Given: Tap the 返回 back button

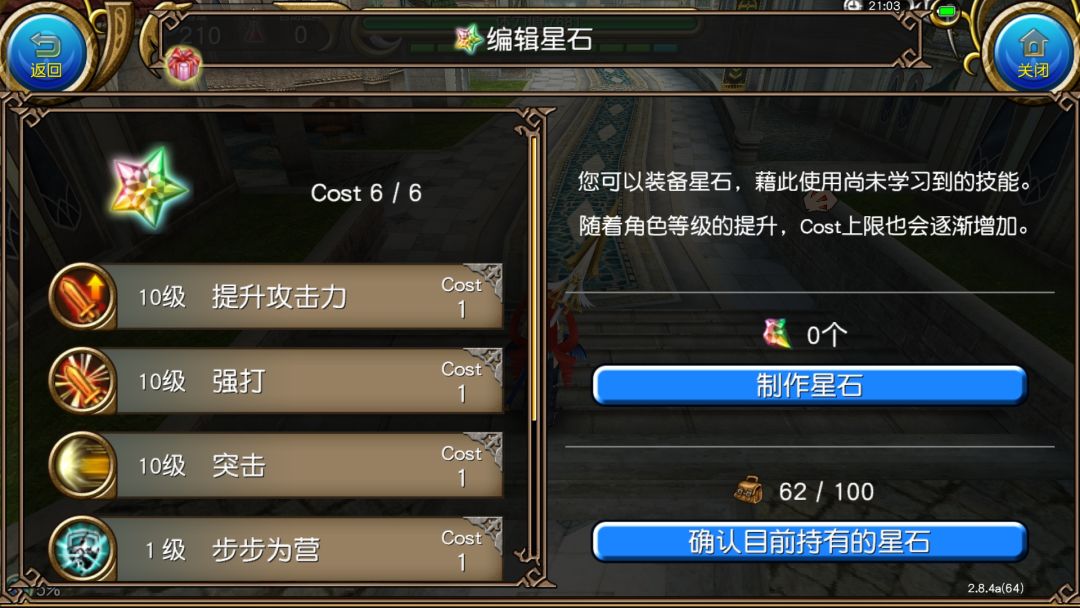Looking at the screenshot, I should 45,54.
